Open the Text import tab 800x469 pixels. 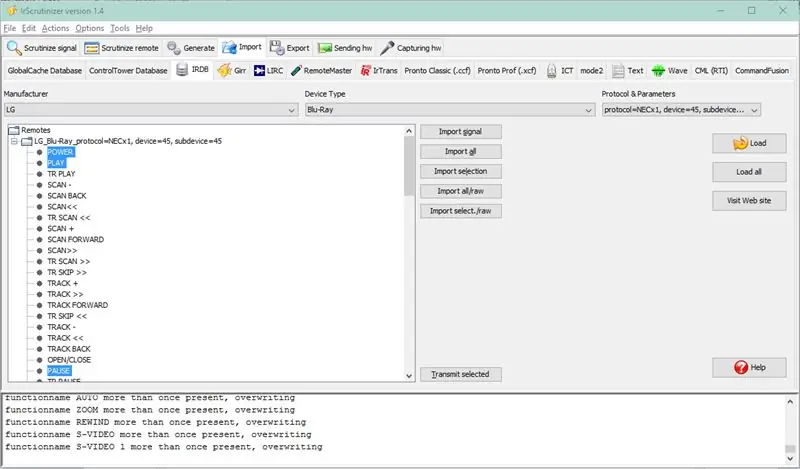click(x=628, y=70)
